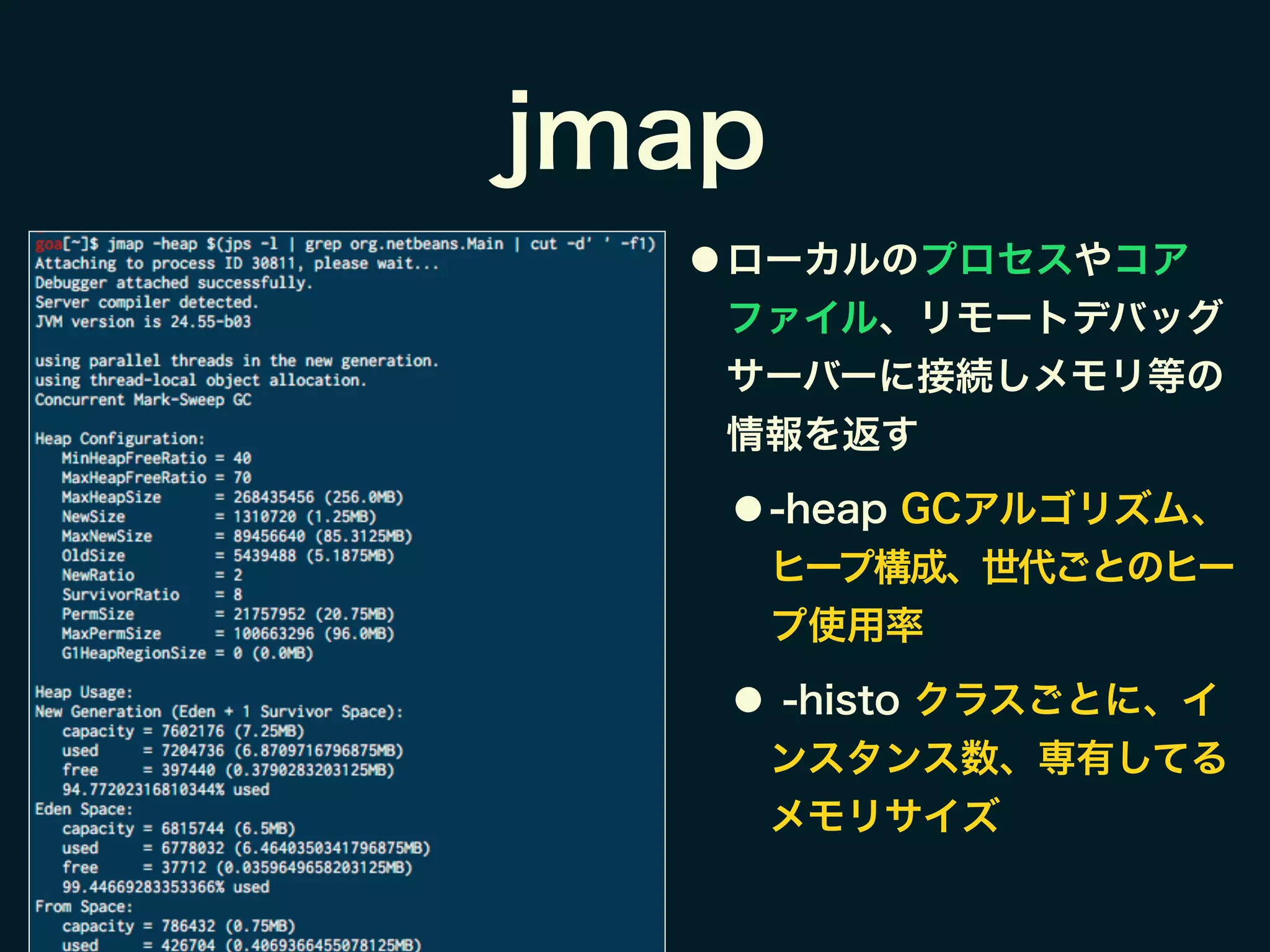Click the 'From Space:' line in terminal
Viewport: 1270px width, 952px height.
coord(84,907)
